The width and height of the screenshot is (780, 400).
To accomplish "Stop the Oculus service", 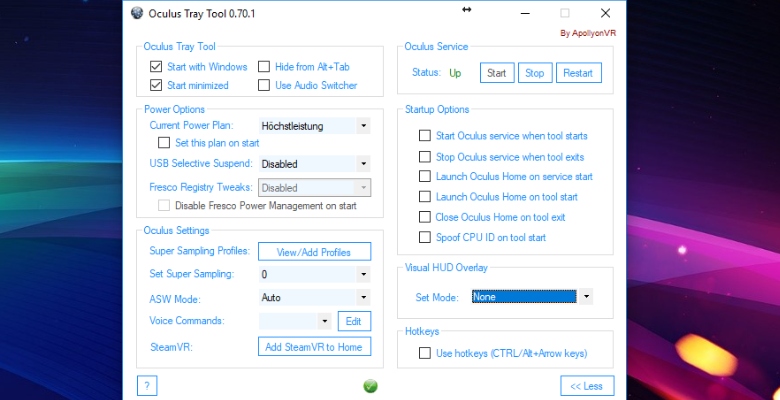I will [x=535, y=73].
